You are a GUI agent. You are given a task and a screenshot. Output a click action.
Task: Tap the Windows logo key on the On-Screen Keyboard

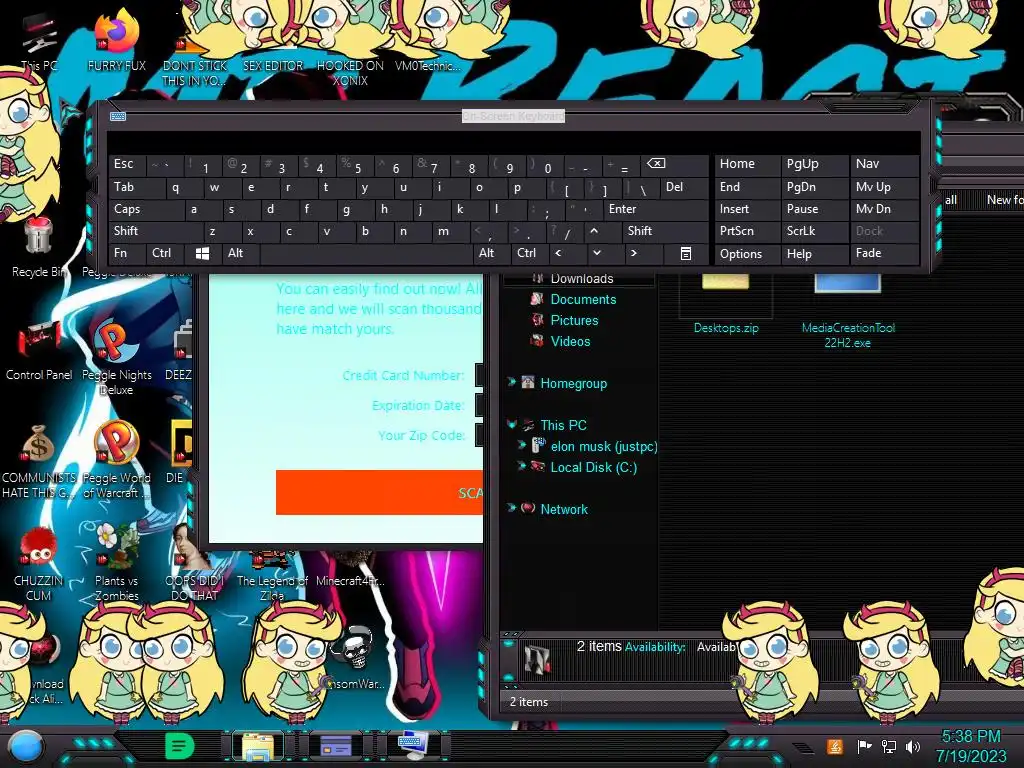[x=202, y=253]
